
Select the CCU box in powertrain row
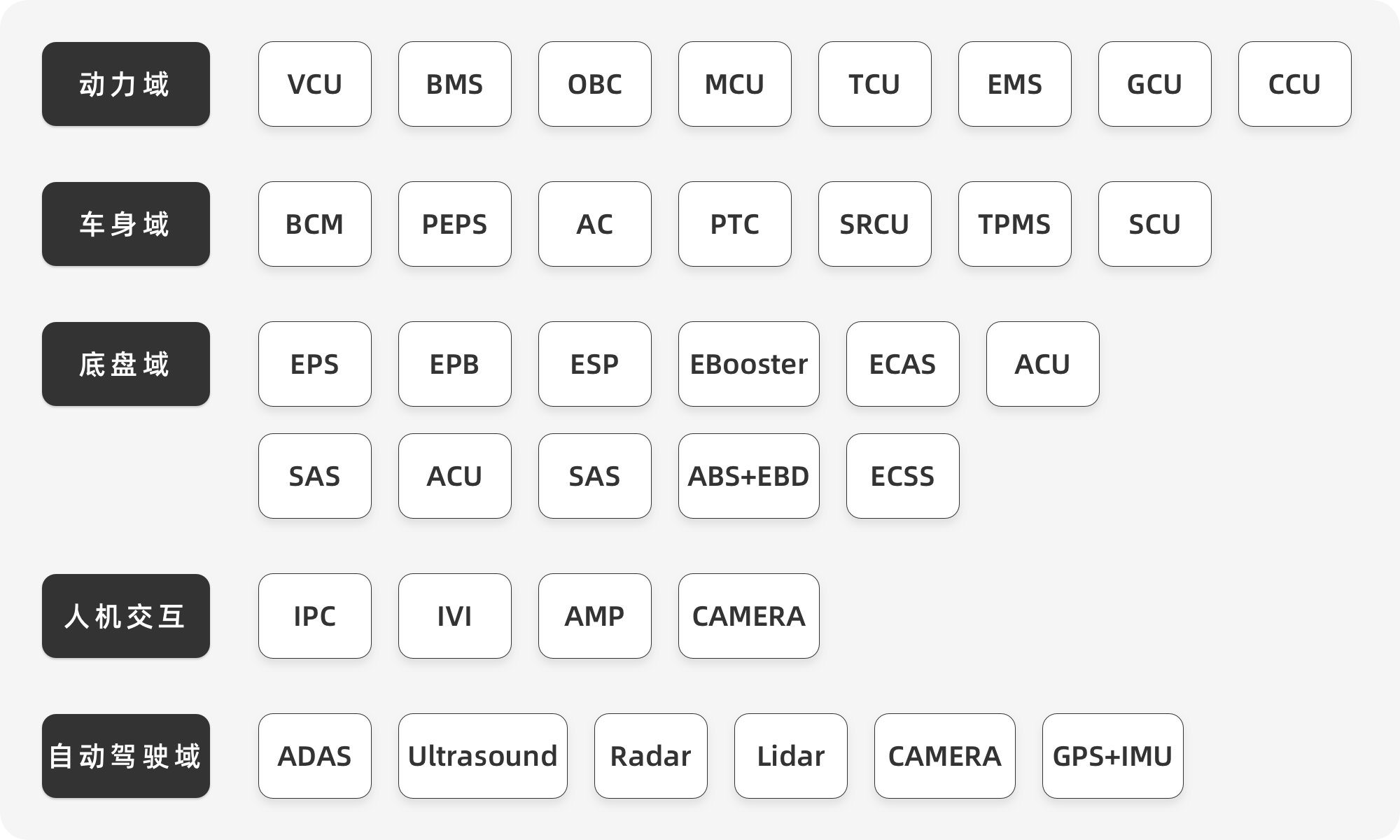pyautogui.click(x=1295, y=84)
